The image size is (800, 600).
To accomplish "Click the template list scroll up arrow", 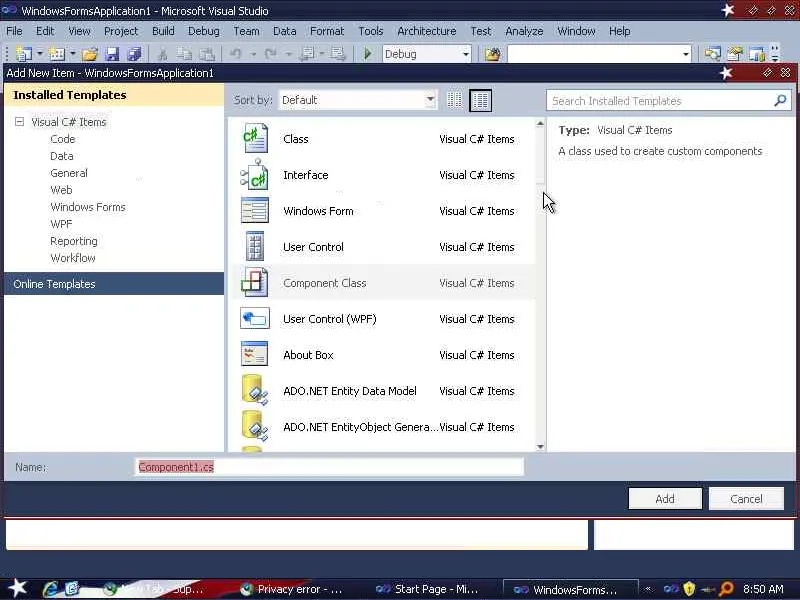I will [540, 123].
